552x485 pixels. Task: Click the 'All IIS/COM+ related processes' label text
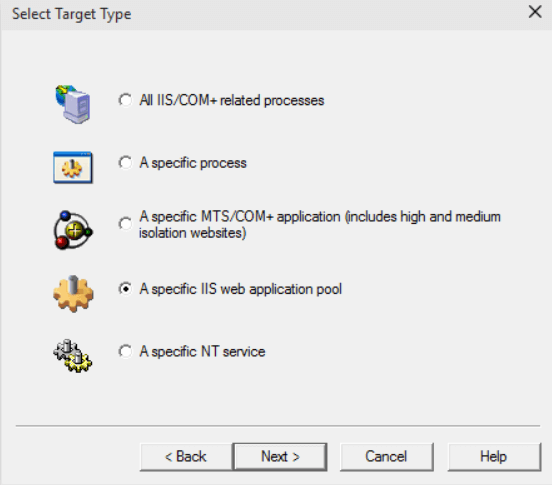(232, 100)
